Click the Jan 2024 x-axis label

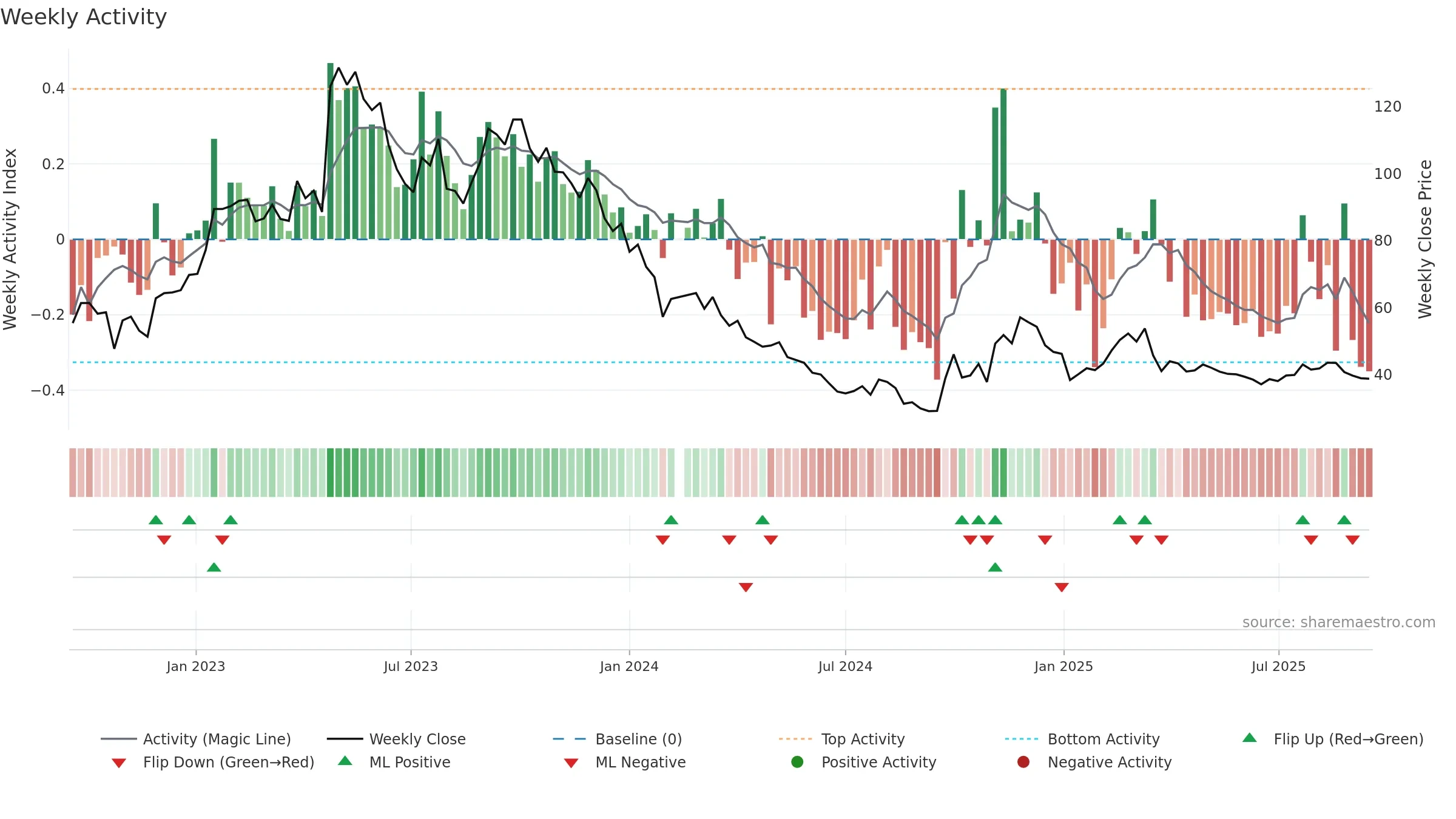tap(629, 666)
